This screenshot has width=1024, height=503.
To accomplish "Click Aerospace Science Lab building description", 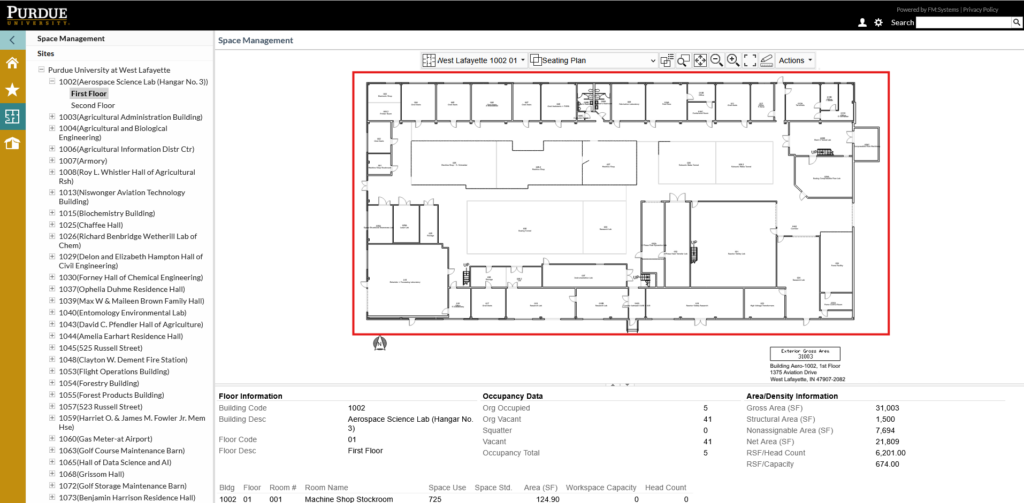I will [x=411, y=423].
